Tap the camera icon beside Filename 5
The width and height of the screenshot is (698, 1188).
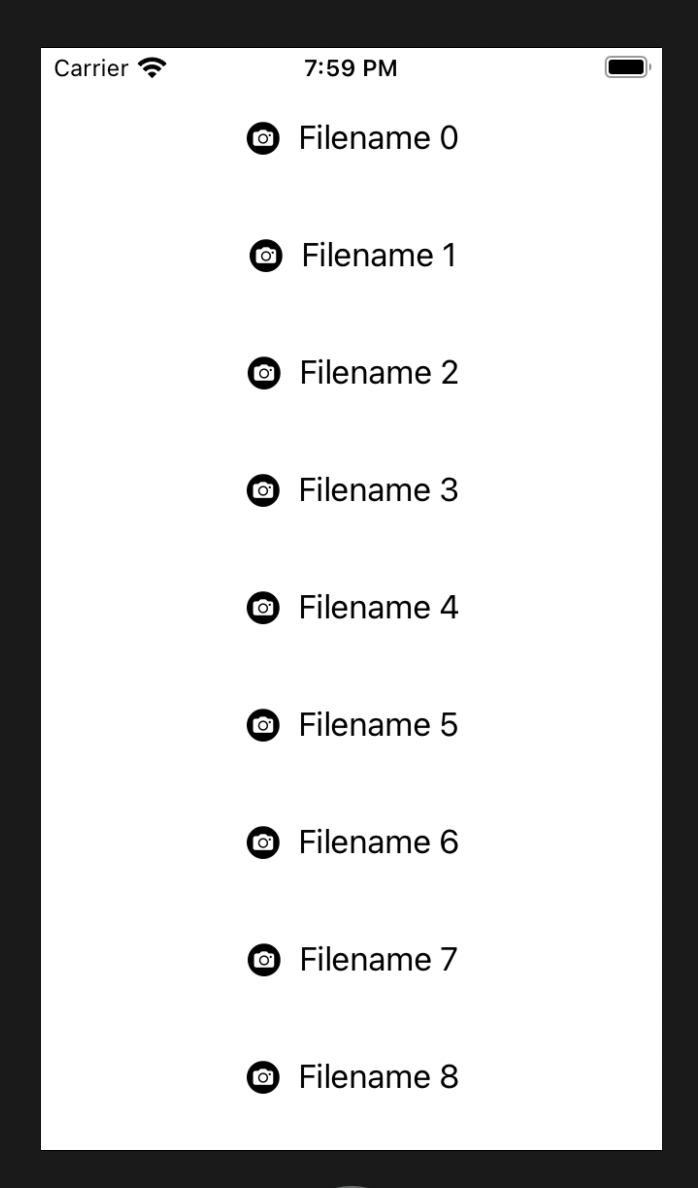coord(263,726)
